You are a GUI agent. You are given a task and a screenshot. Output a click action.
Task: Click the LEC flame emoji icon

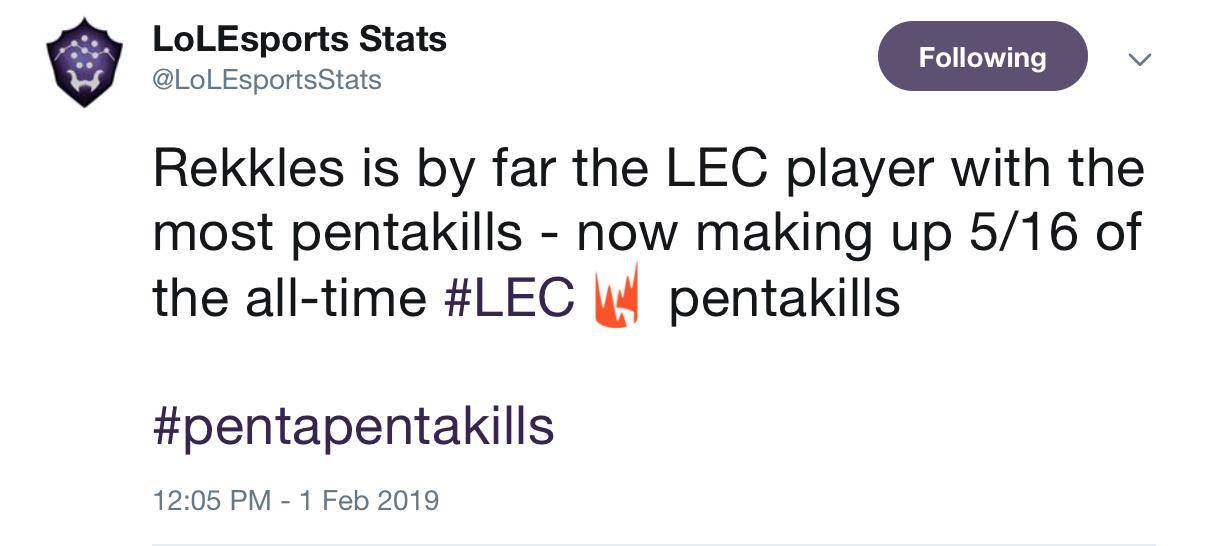pyautogui.click(x=616, y=299)
